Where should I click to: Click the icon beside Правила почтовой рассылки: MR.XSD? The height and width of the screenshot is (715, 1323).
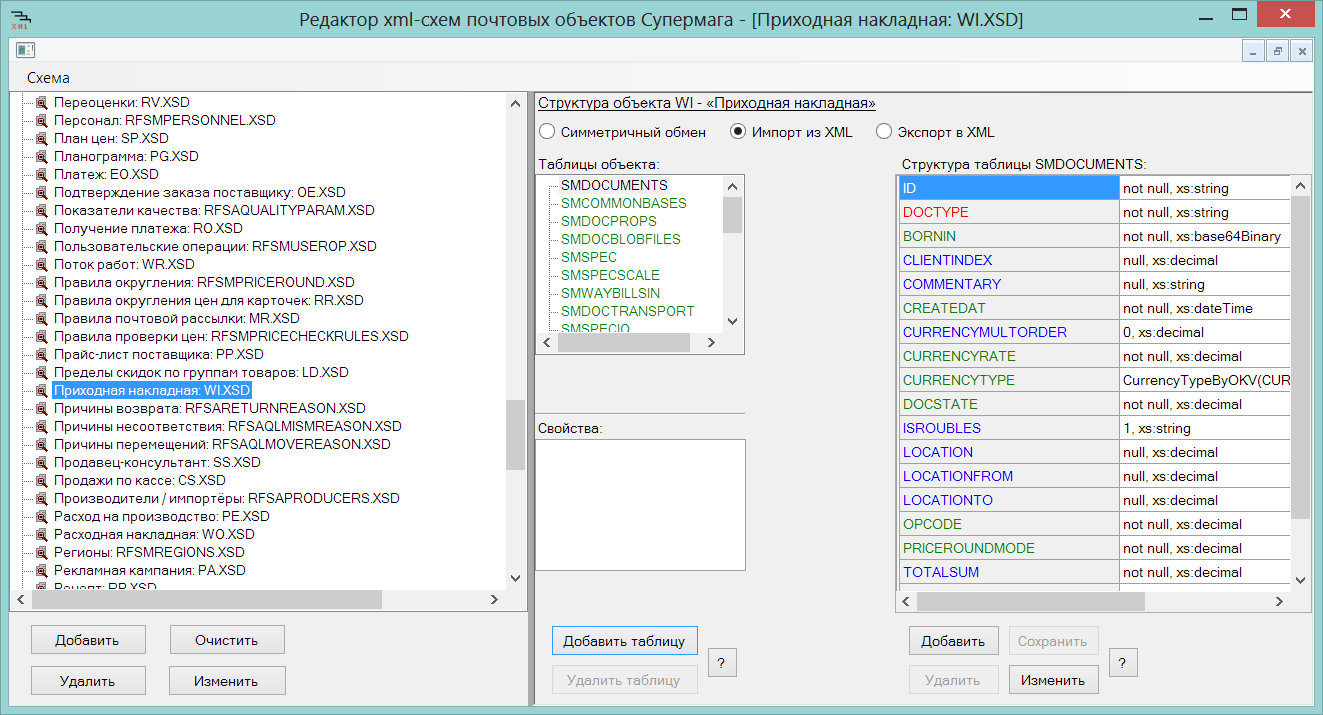pyautogui.click(x=42, y=318)
